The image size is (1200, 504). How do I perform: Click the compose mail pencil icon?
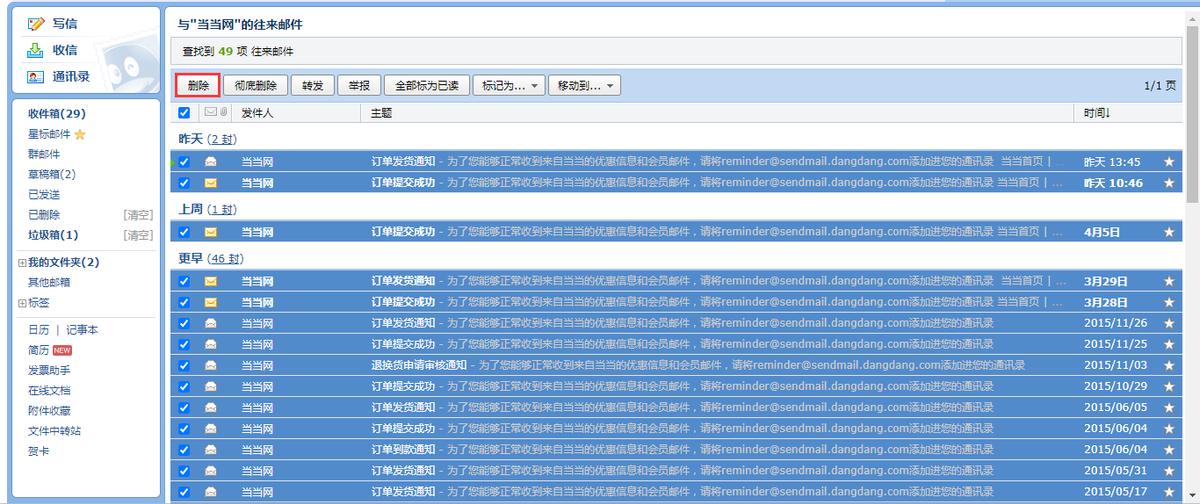36,23
